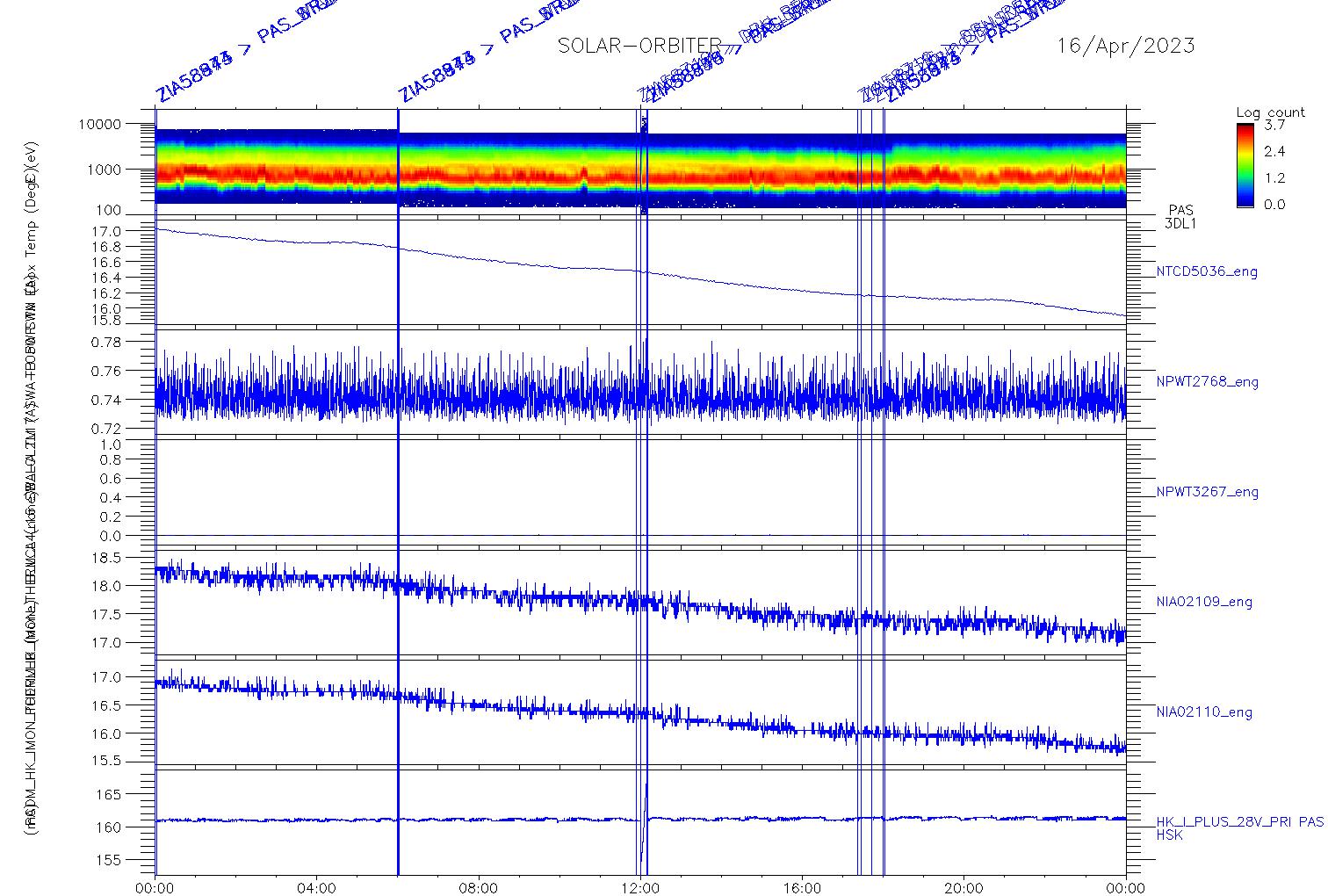Click the NPWT3267_eng series label

(x=1207, y=492)
